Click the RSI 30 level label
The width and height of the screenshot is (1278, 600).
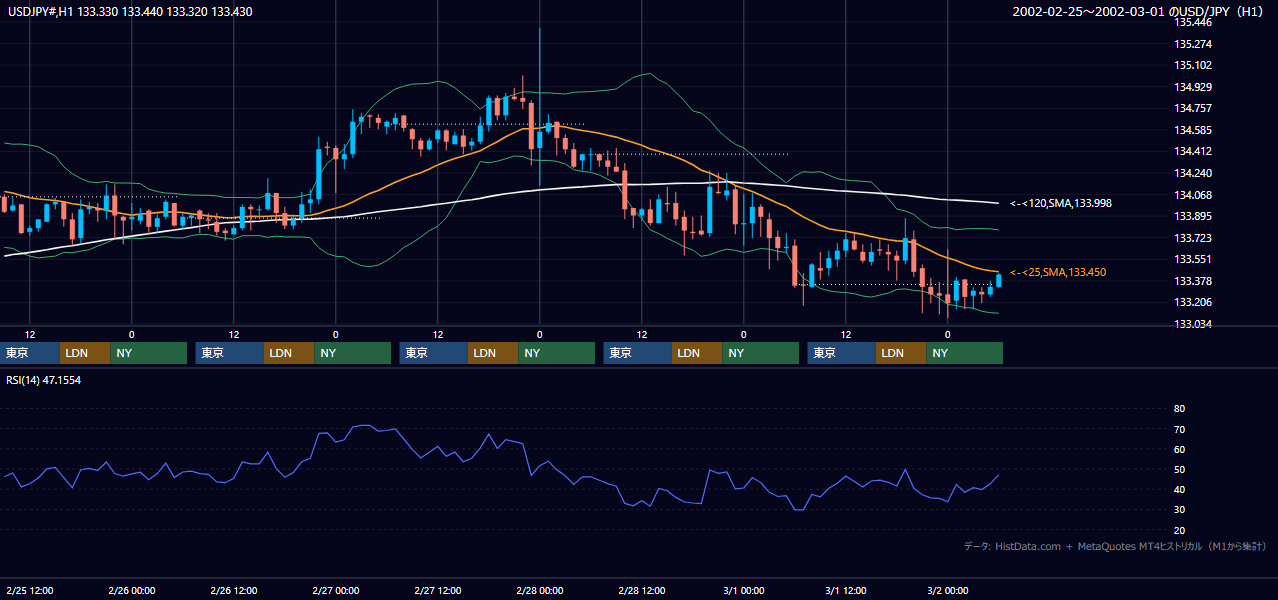tap(1179, 509)
